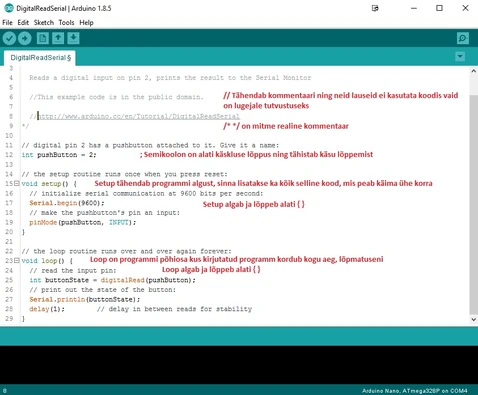
Task: Click the window restore-layout icon in title bar
Action: (x=375, y=8)
